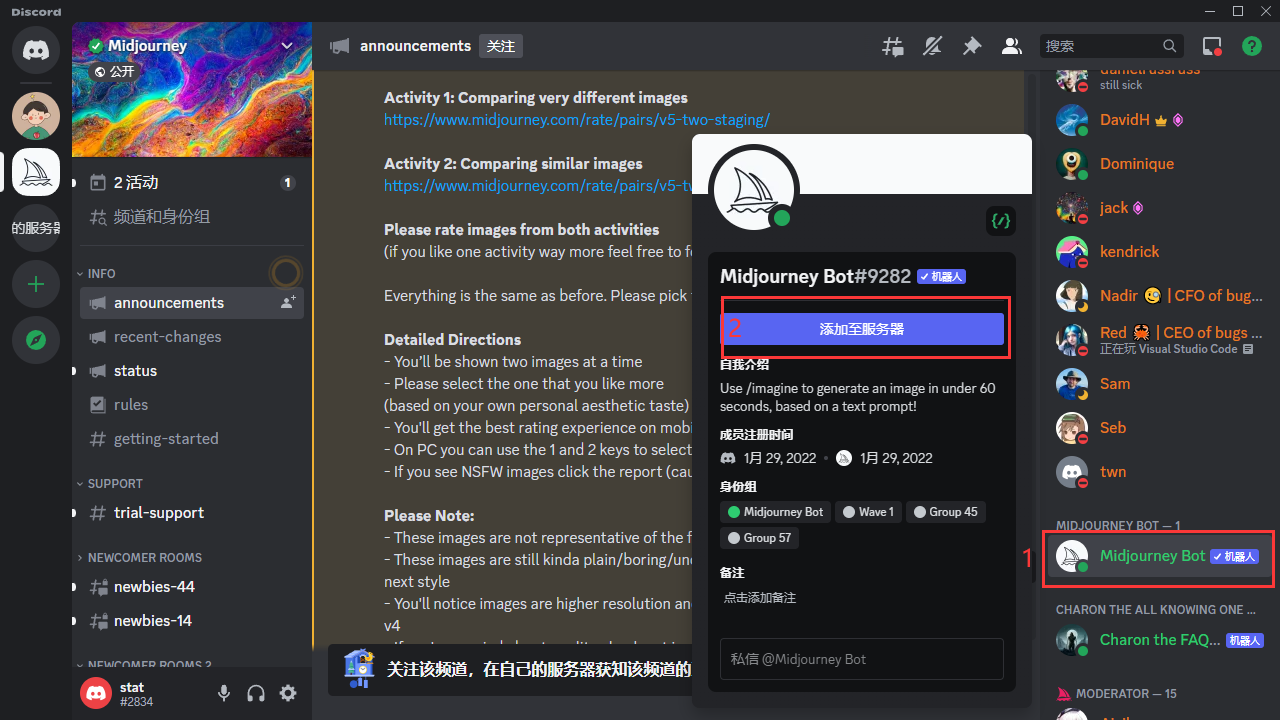The width and height of the screenshot is (1280, 720).
Task: Deafen using headphones icon
Action: [x=256, y=693]
